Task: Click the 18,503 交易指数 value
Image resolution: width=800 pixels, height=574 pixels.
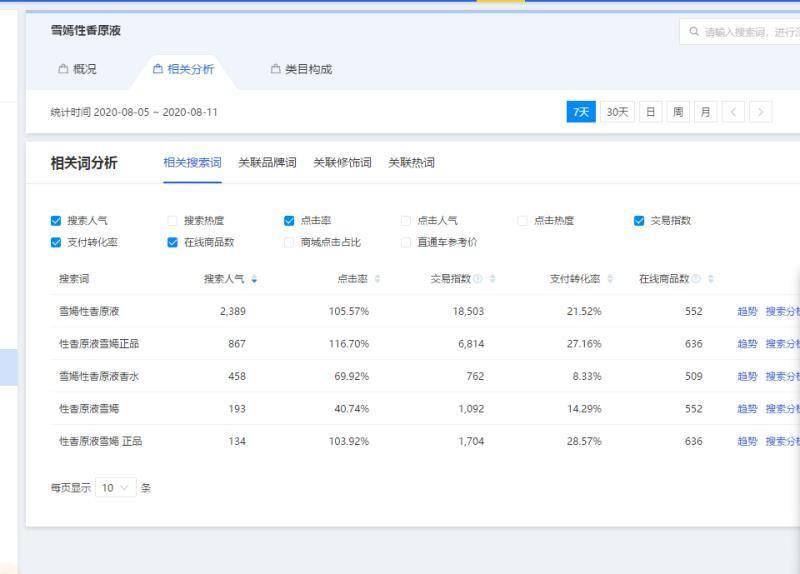Action: (468, 311)
